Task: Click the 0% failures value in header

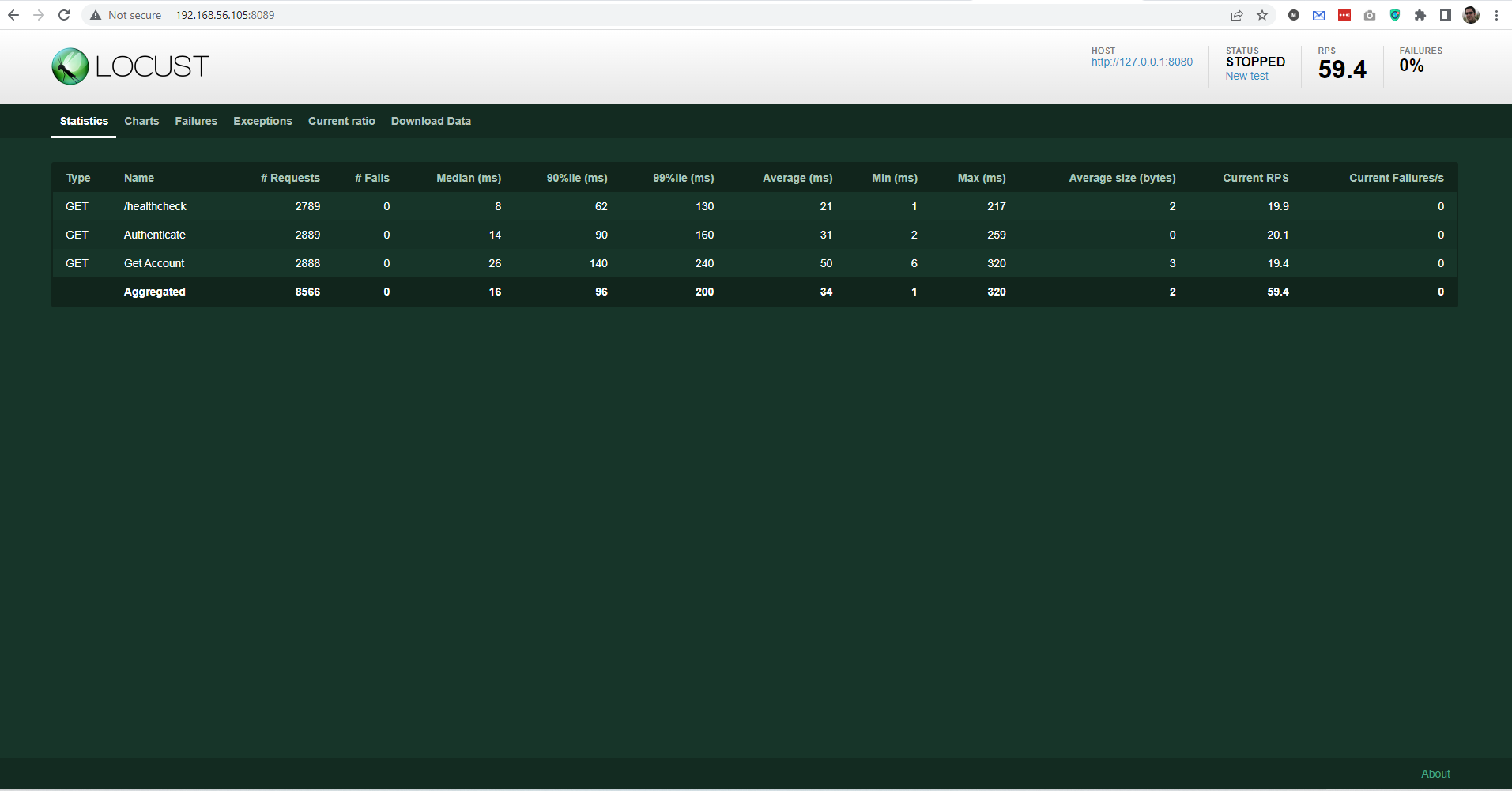Action: [x=1412, y=66]
